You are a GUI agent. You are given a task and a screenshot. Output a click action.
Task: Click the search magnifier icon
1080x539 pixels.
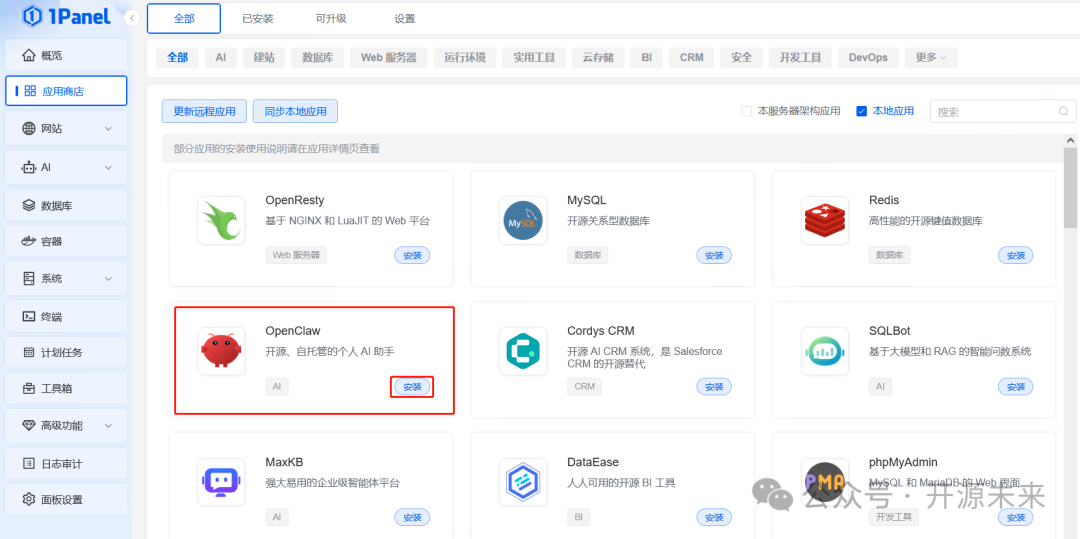point(1063,112)
